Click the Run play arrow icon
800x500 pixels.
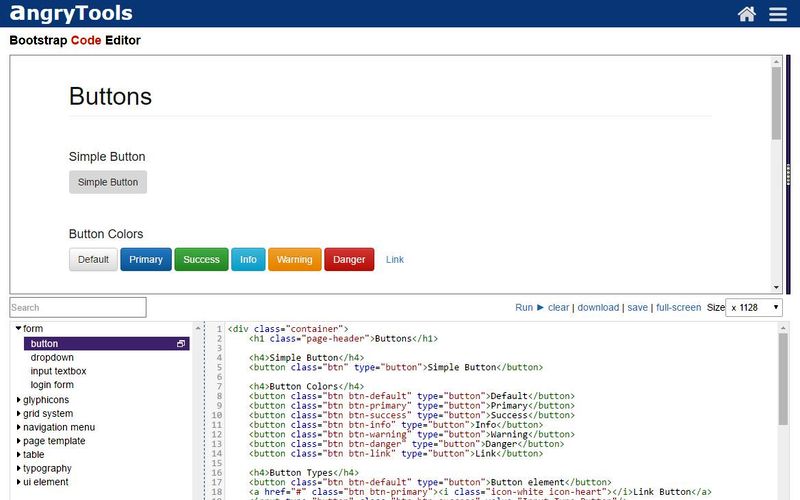pos(540,307)
